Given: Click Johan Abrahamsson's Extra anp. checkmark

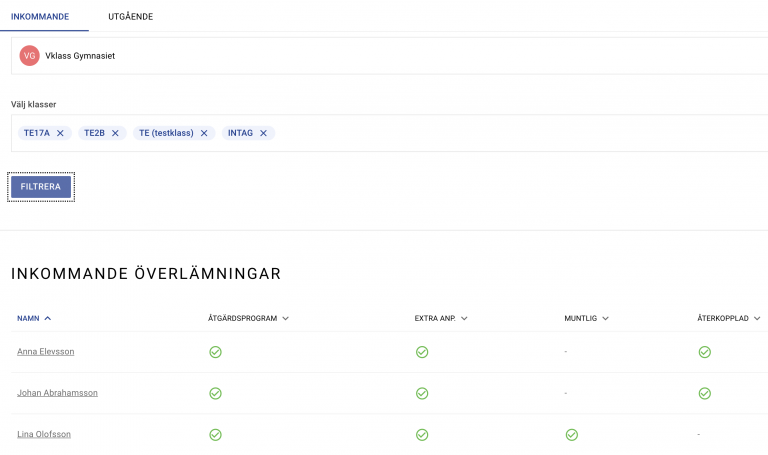Looking at the screenshot, I should [x=422, y=393].
